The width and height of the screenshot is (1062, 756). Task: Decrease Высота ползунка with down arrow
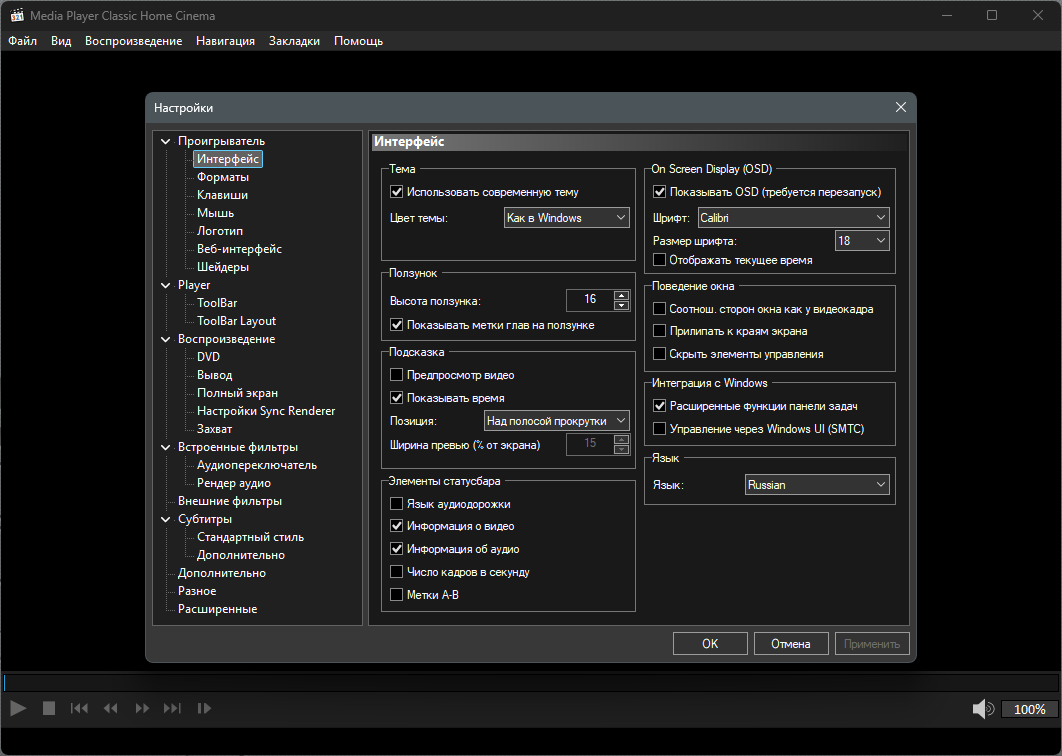click(621, 305)
